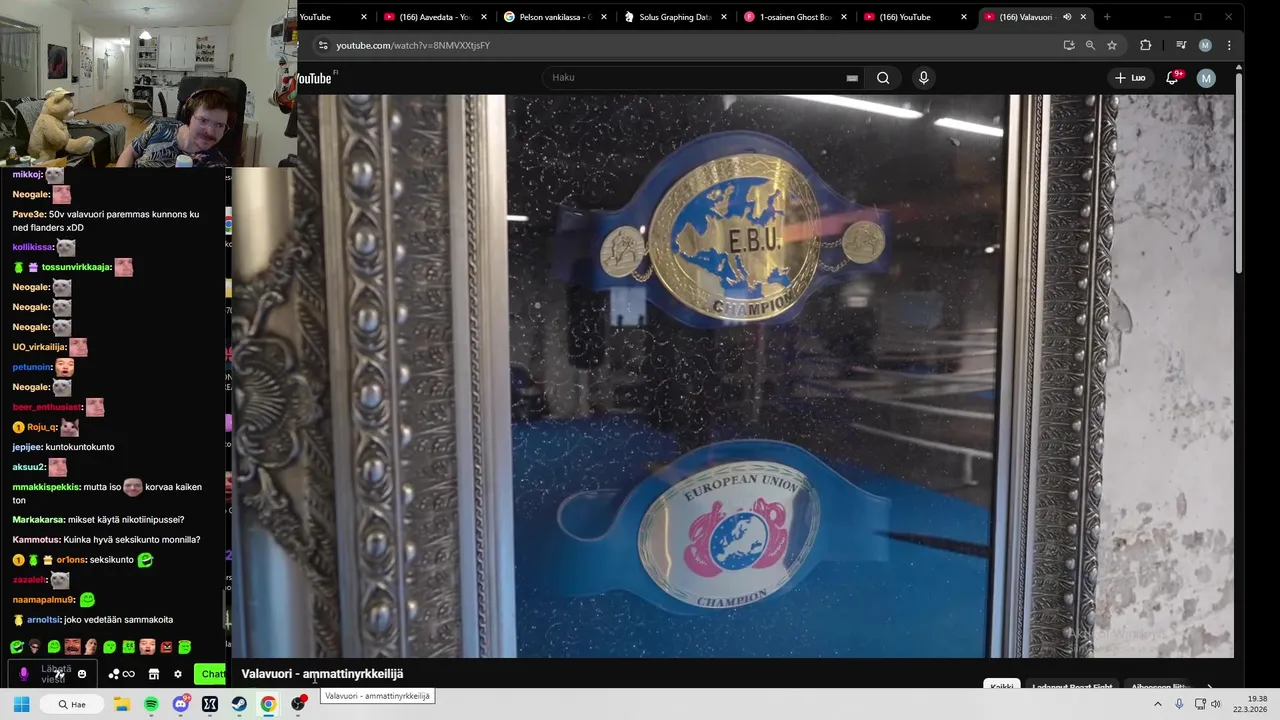Click the taskbar volume speaker icon
Image resolution: width=1280 pixels, height=720 pixels.
point(1216,704)
